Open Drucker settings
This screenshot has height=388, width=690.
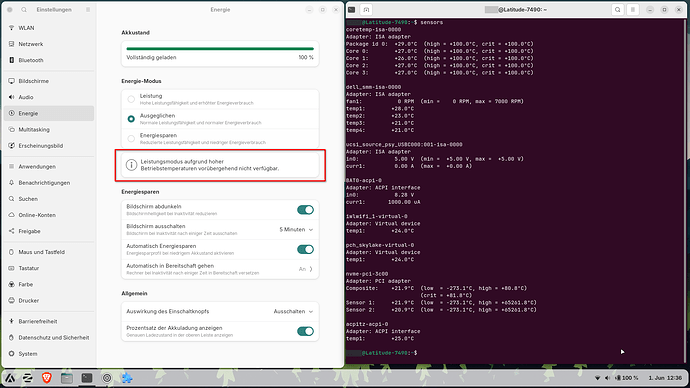[49, 300]
